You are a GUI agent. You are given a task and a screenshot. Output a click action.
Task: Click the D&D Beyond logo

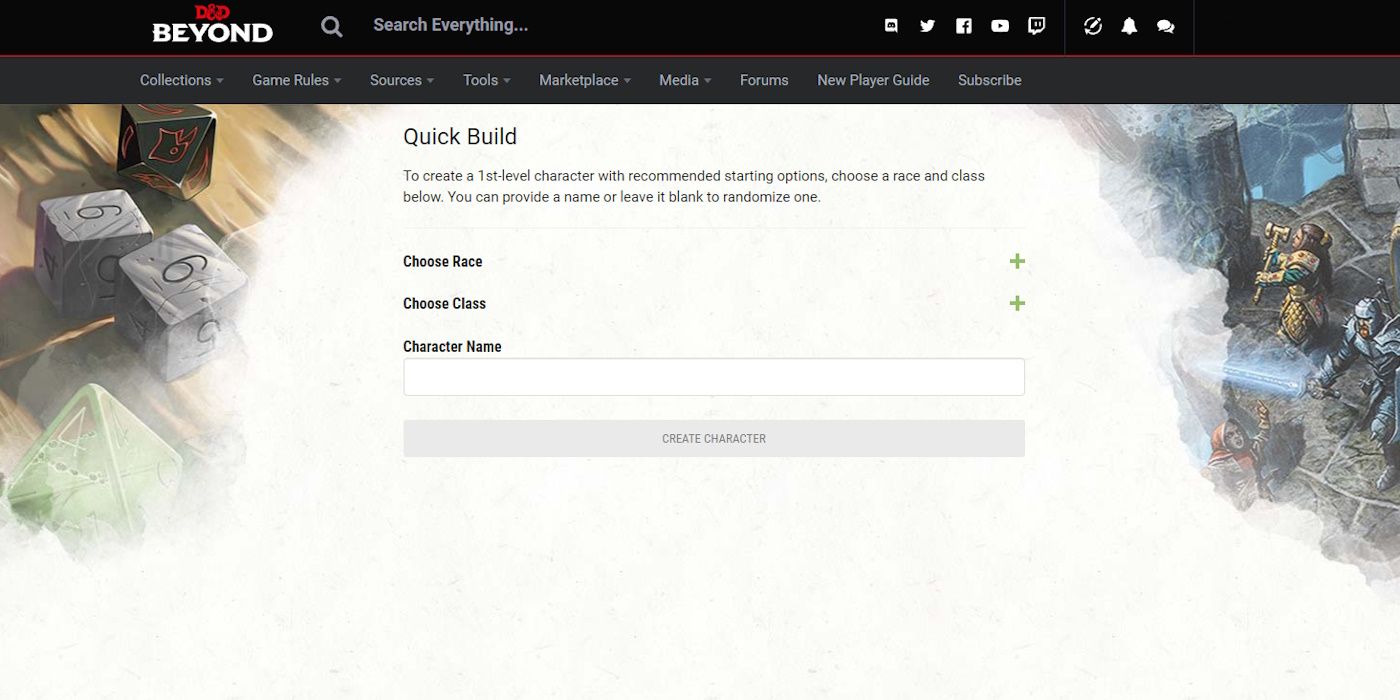210,25
